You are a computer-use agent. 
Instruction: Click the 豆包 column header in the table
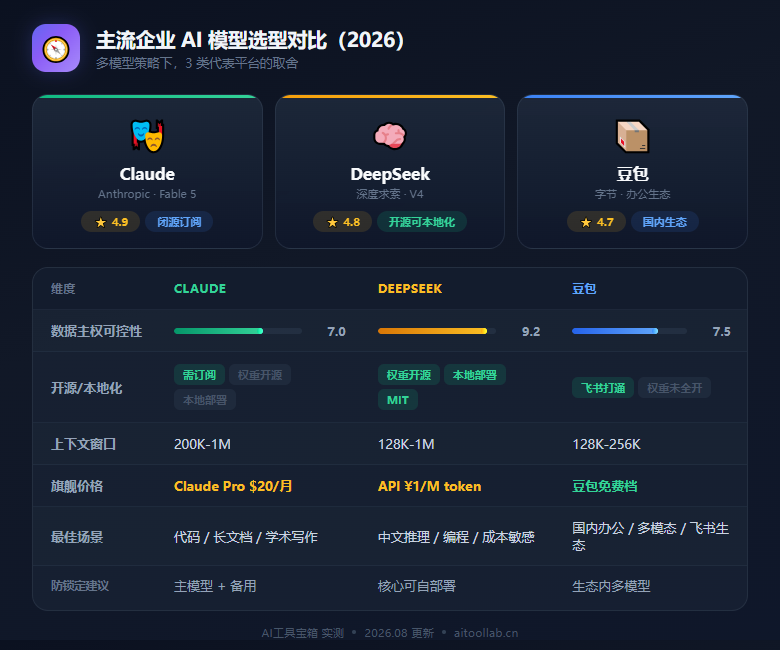584,288
